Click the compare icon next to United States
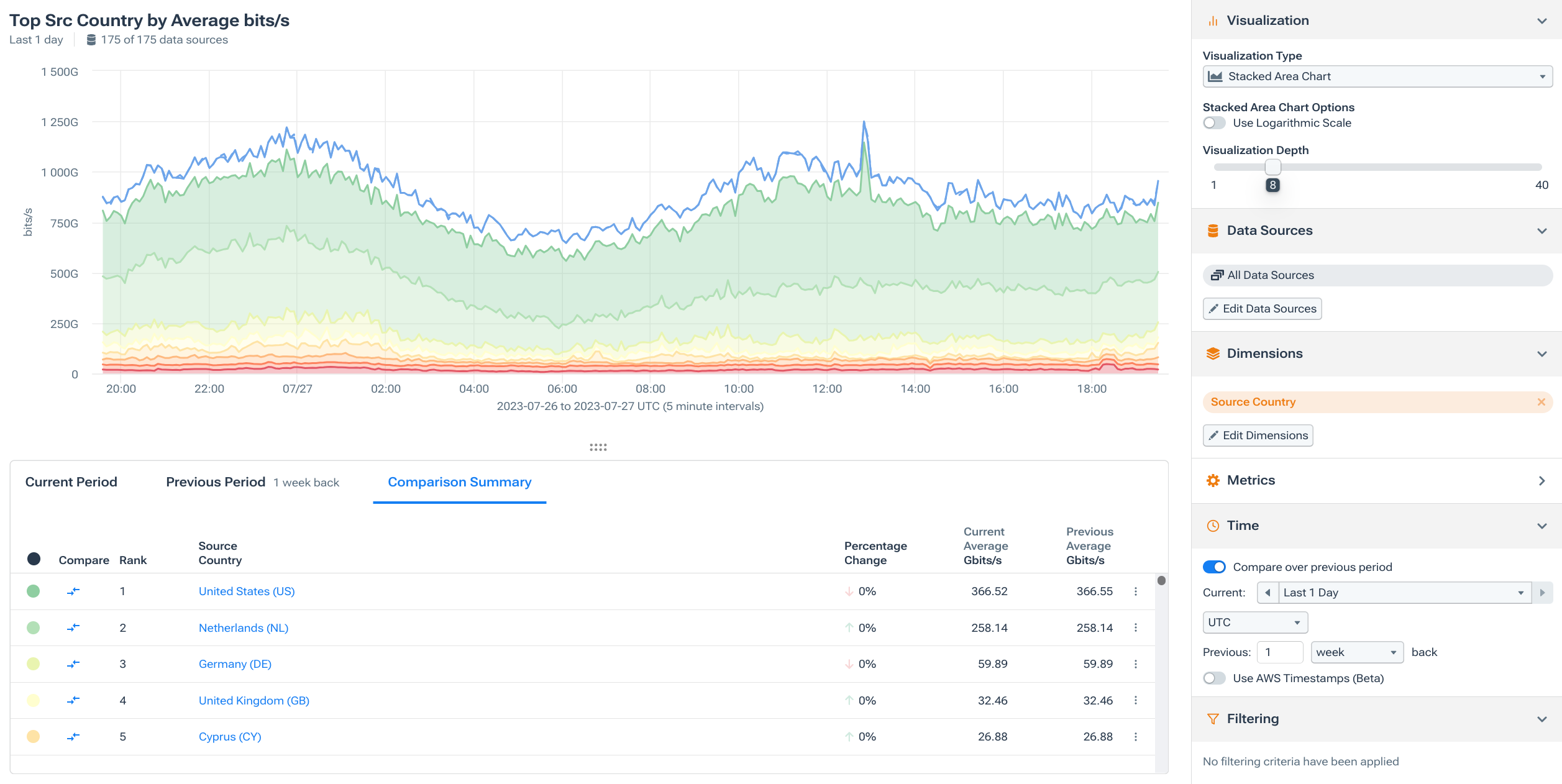This screenshot has height=784, width=1562. click(x=73, y=591)
